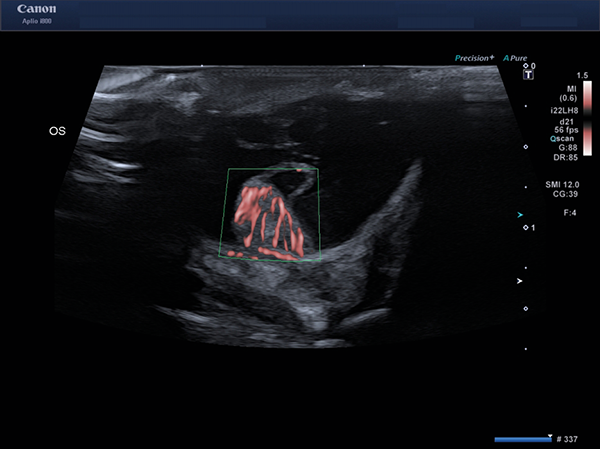Select the d21 depth value

pyautogui.click(x=567, y=122)
